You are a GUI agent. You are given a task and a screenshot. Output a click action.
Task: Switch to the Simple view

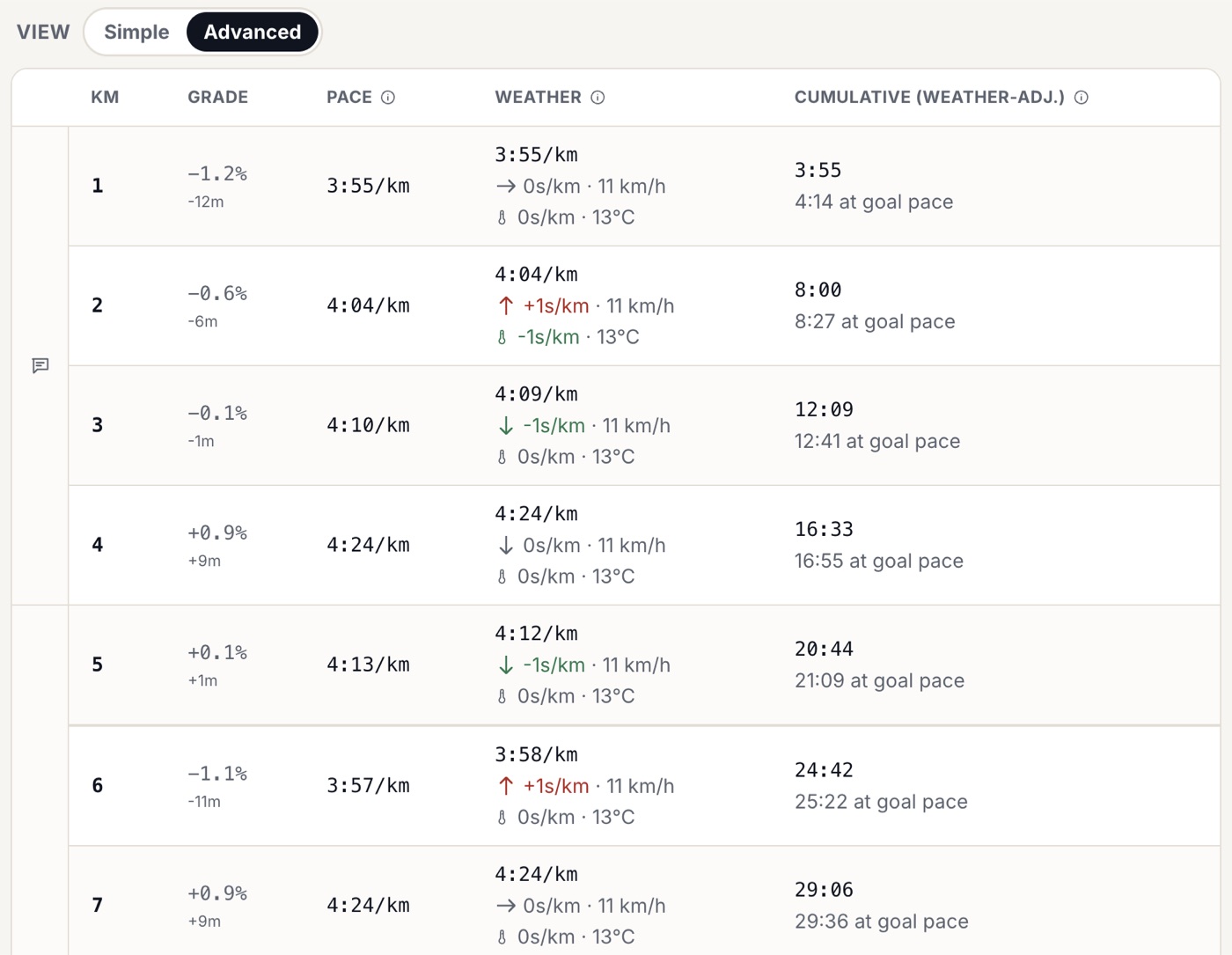[136, 32]
